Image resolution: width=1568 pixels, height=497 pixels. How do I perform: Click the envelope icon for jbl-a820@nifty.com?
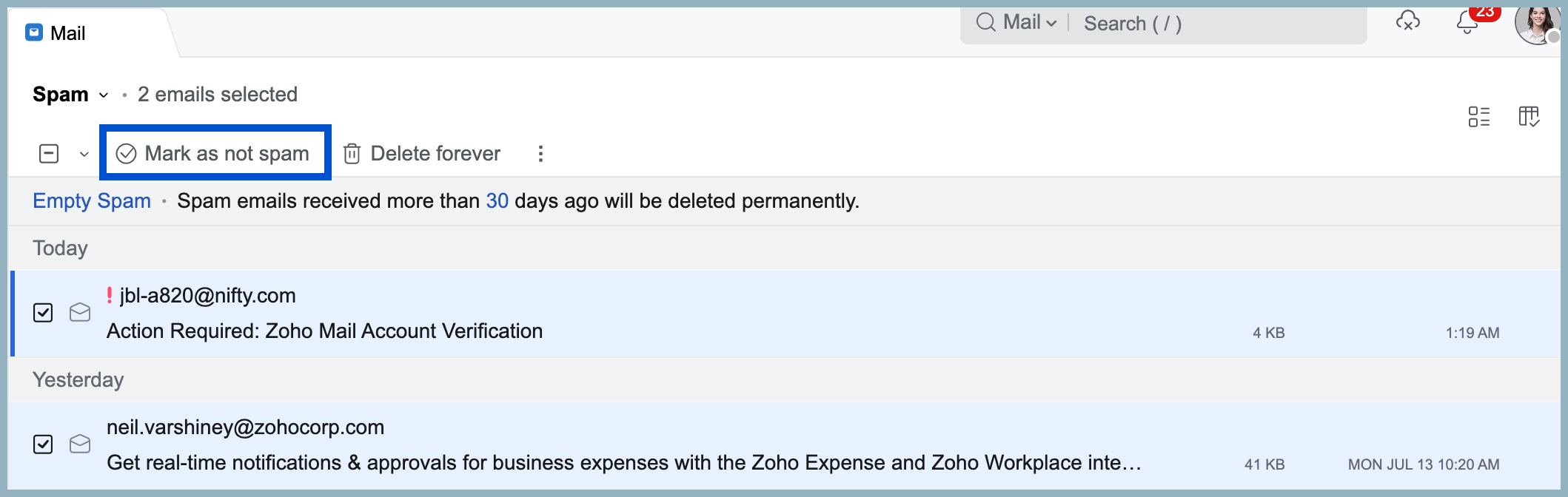(x=80, y=313)
